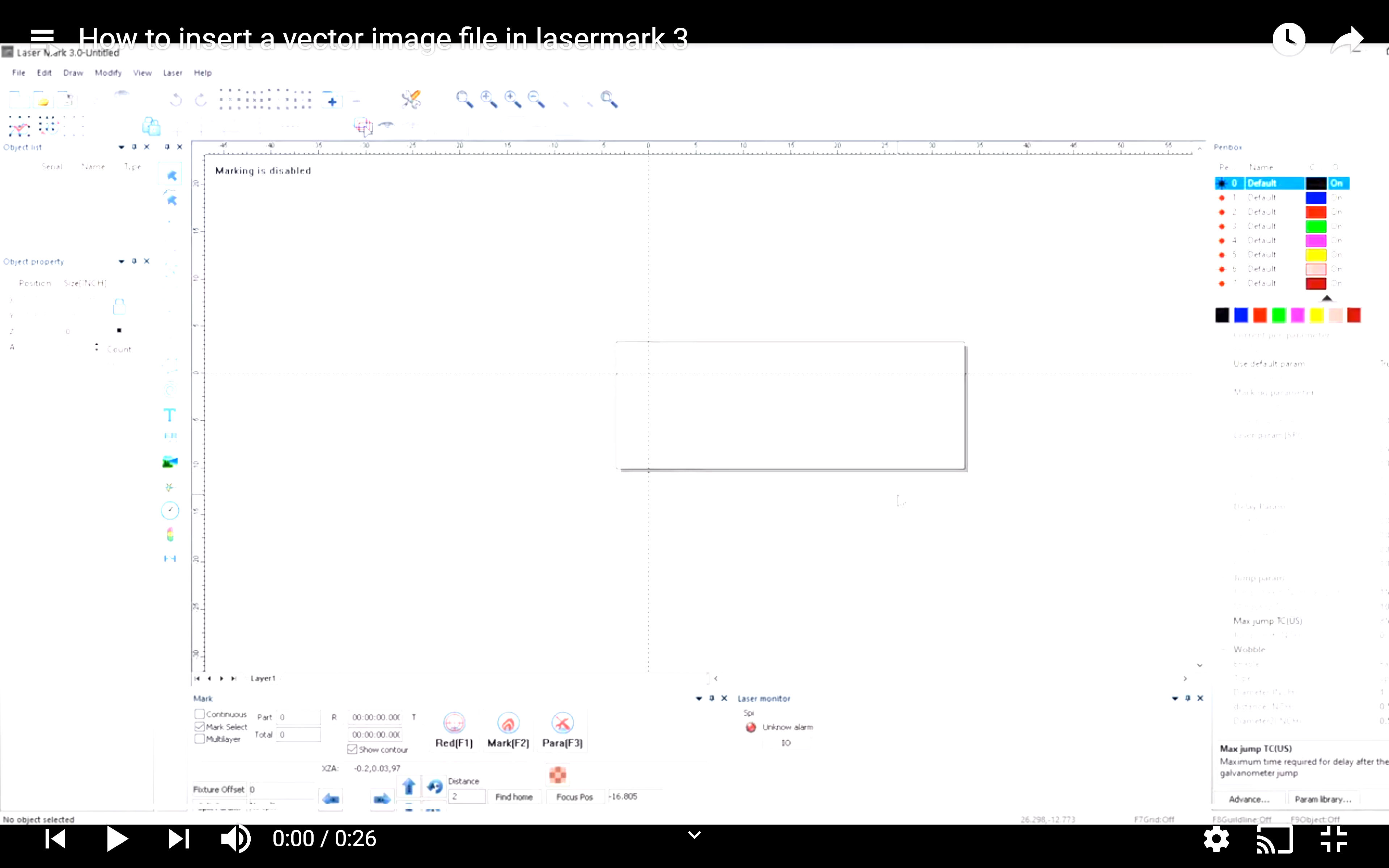Image resolution: width=1389 pixels, height=868 pixels.
Task: Click the blue up arrow jog button
Action: (409, 786)
